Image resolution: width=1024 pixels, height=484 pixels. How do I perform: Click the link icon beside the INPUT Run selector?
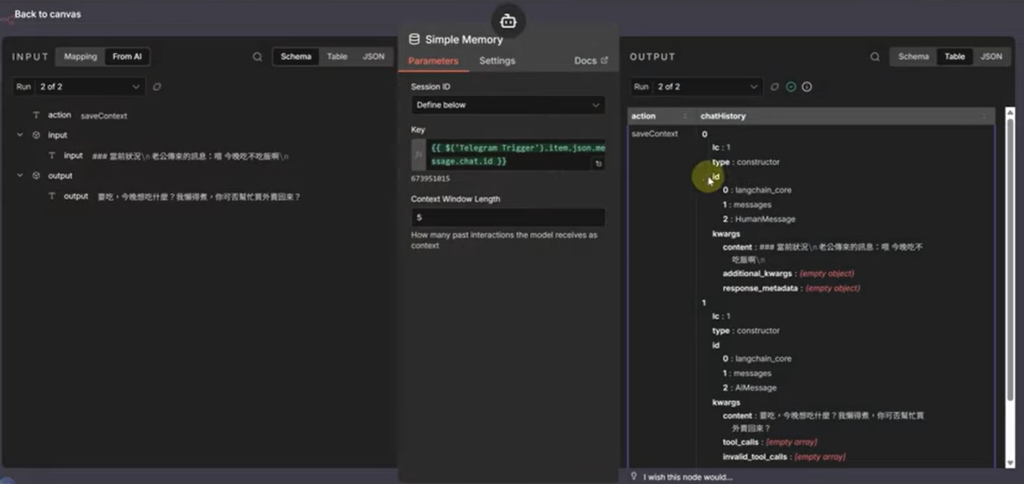(x=157, y=87)
